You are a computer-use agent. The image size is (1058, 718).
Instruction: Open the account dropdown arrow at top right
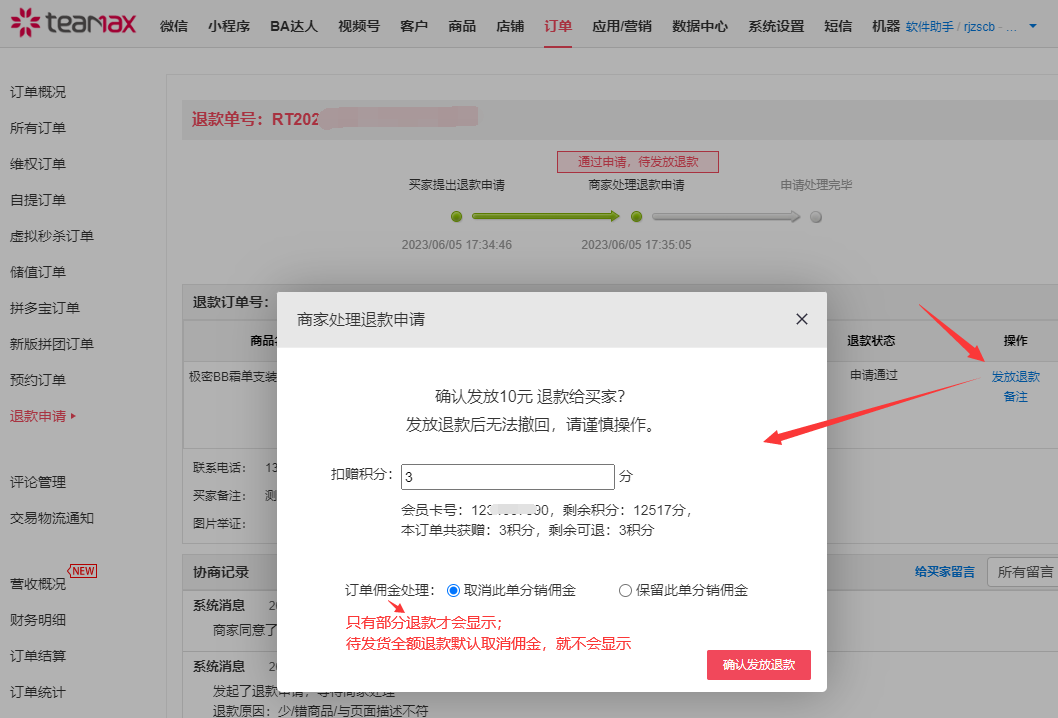click(x=1033, y=26)
